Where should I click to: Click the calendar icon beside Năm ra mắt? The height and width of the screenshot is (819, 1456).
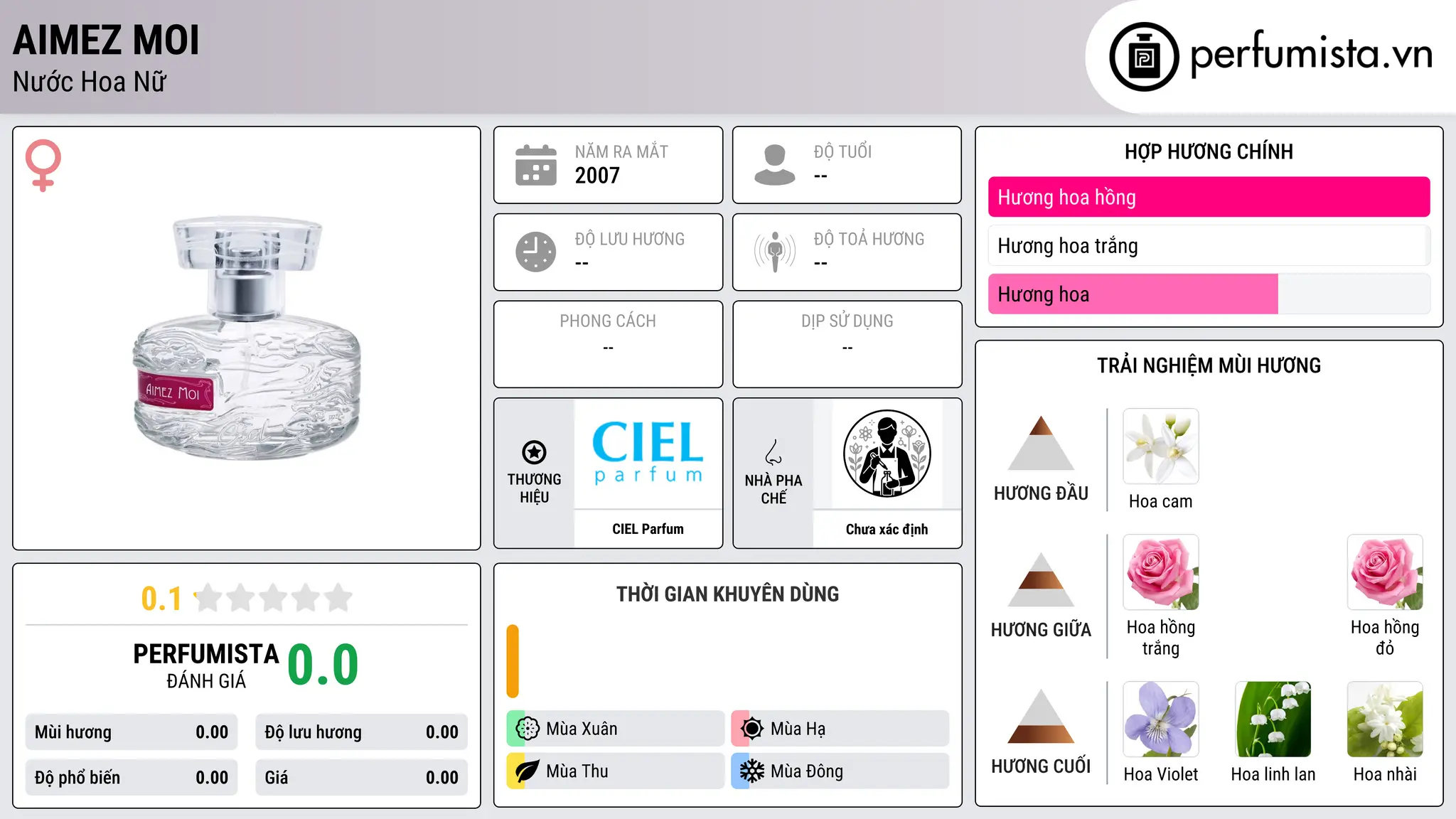[536, 165]
